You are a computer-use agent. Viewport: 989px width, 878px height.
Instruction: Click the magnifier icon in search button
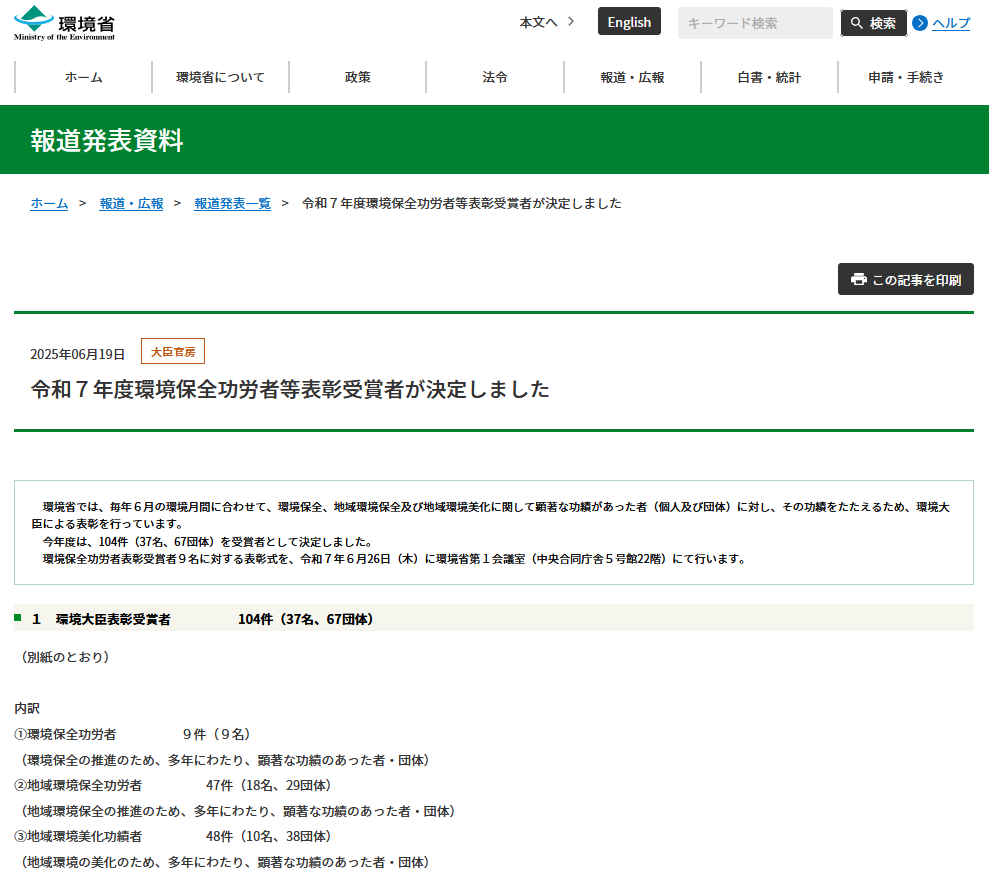pyautogui.click(x=857, y=23)
